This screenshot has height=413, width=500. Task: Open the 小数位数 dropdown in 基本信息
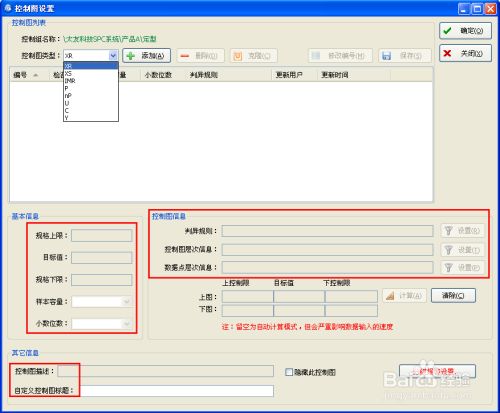126,324
